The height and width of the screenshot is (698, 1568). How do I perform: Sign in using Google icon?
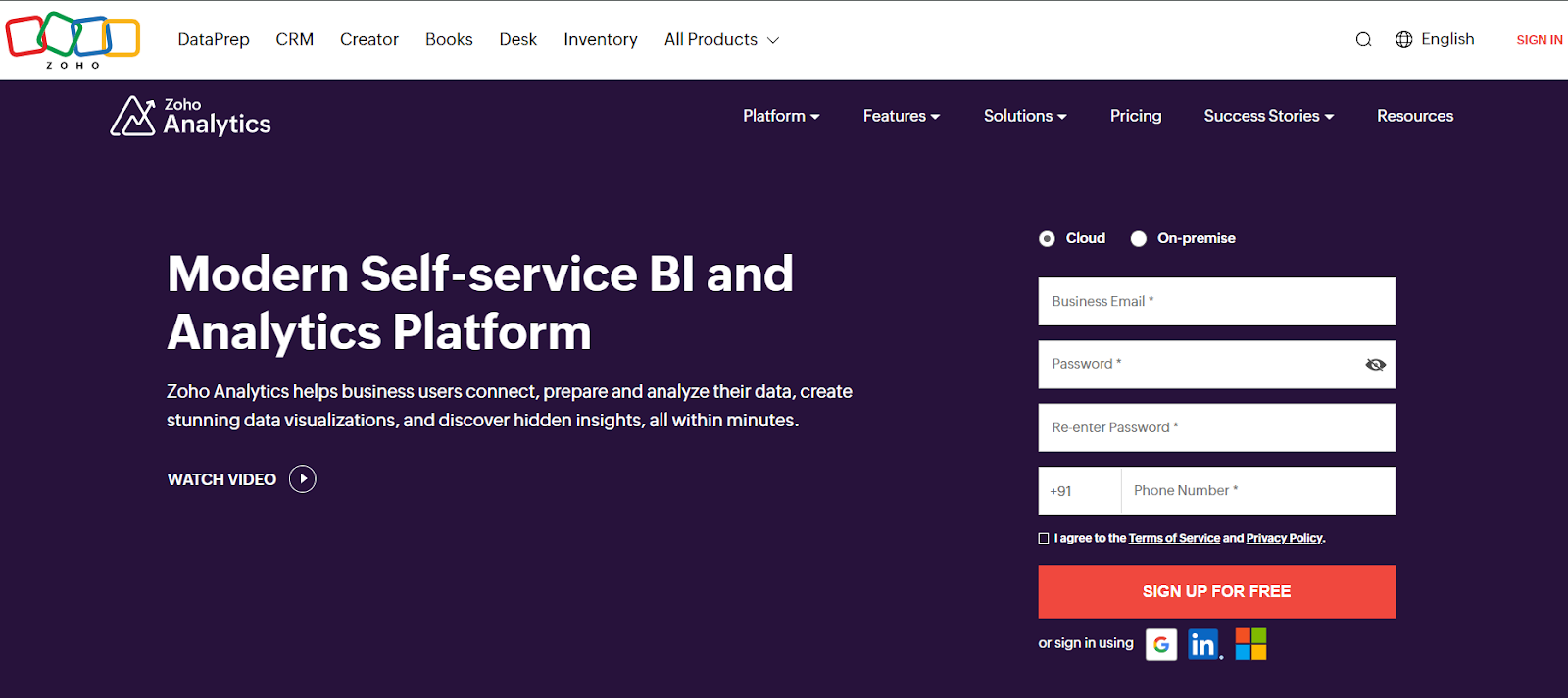click(x=1161, y=644)
